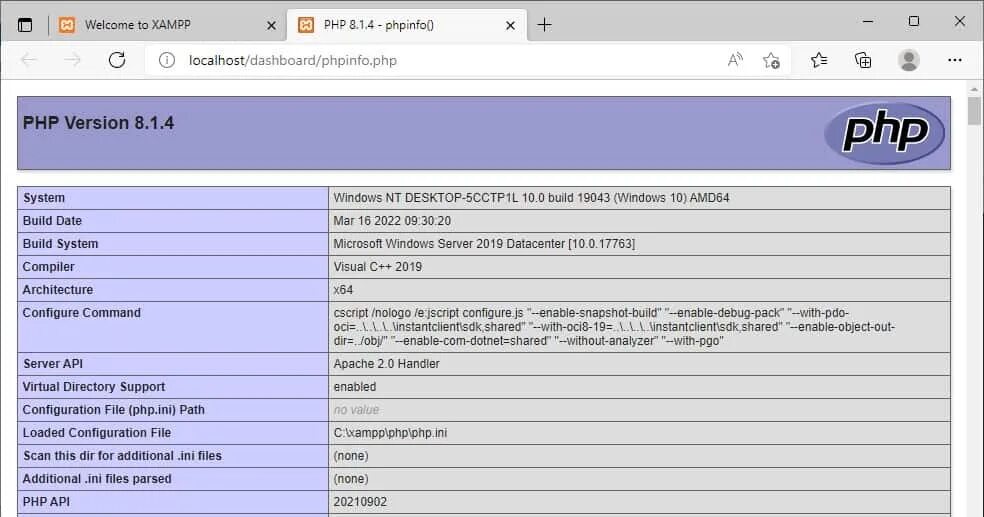Image resolution: width=984 pixels, height=517 pixels.
Task: Select the Configure Command label
Action: (82, 312)
